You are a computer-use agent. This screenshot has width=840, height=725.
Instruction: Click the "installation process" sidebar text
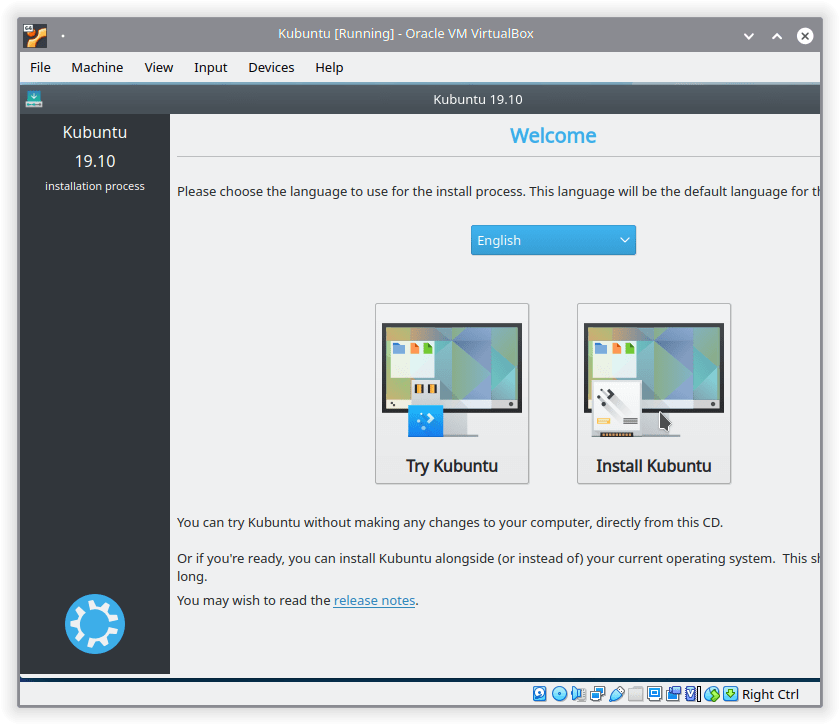[x=95, y=186]
